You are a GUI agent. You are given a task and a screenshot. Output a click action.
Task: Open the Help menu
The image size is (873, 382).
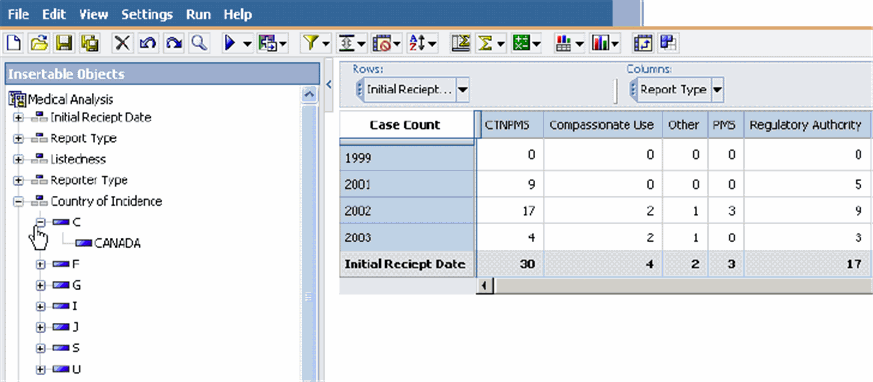point(238,14)
